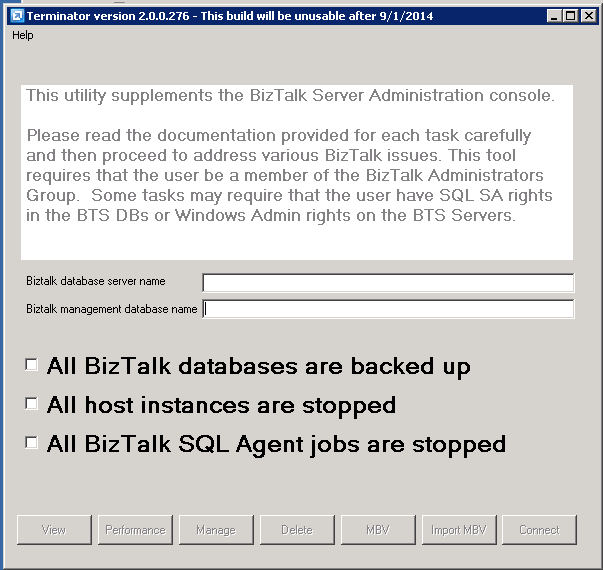
Task: Click the Connect button
Action: point(539,530)
